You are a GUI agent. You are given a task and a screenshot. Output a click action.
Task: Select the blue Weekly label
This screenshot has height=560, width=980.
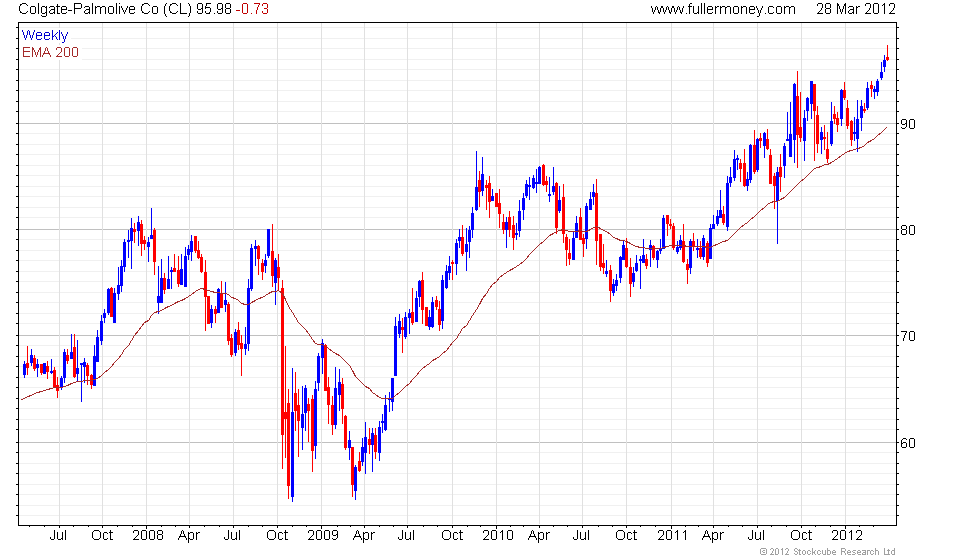(45, 36)
